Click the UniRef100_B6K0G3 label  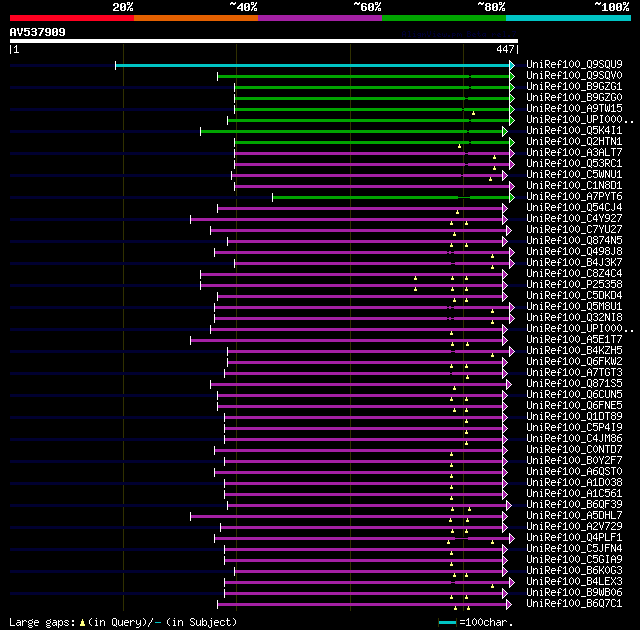[574, 571]
